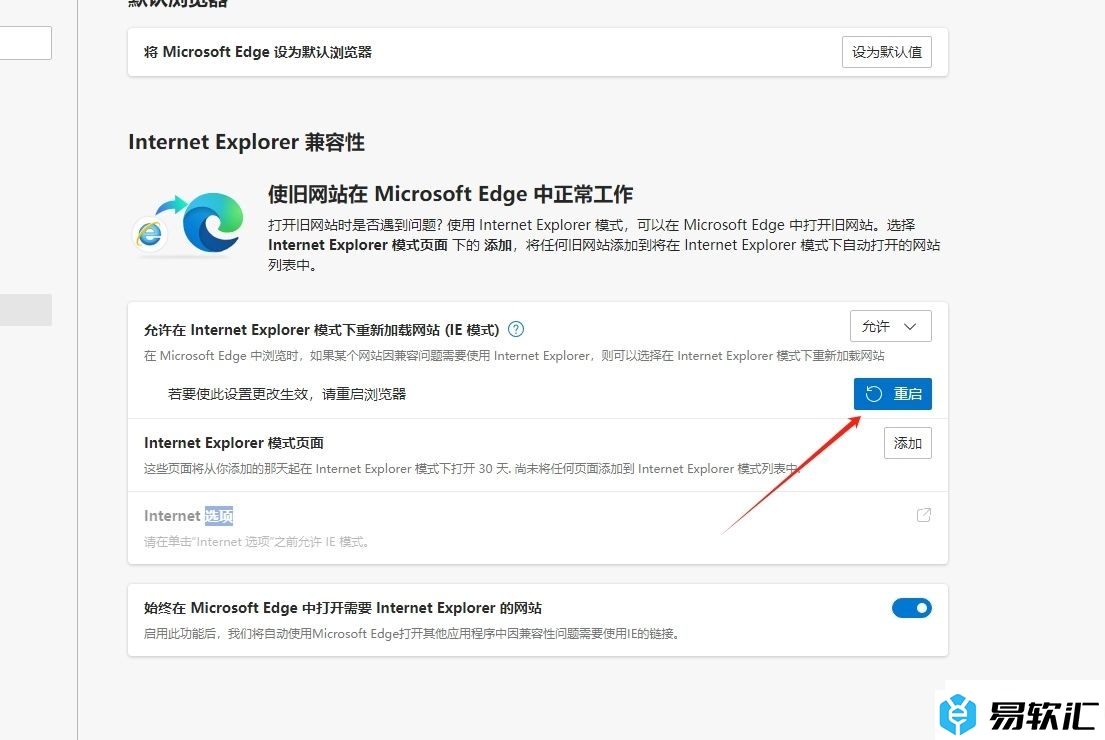
Task: Click 将 Microsoft Edge 设为默认浏览器 text
Action: pos(258,52)
